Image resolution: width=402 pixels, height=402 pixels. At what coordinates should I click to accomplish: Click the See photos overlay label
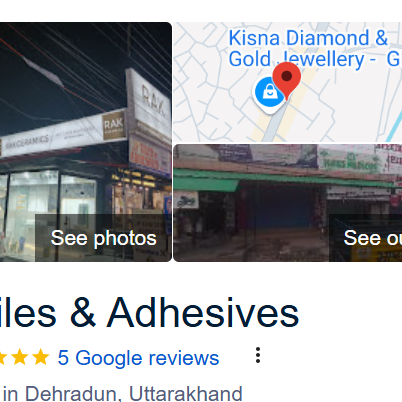[x=103, y=238]
